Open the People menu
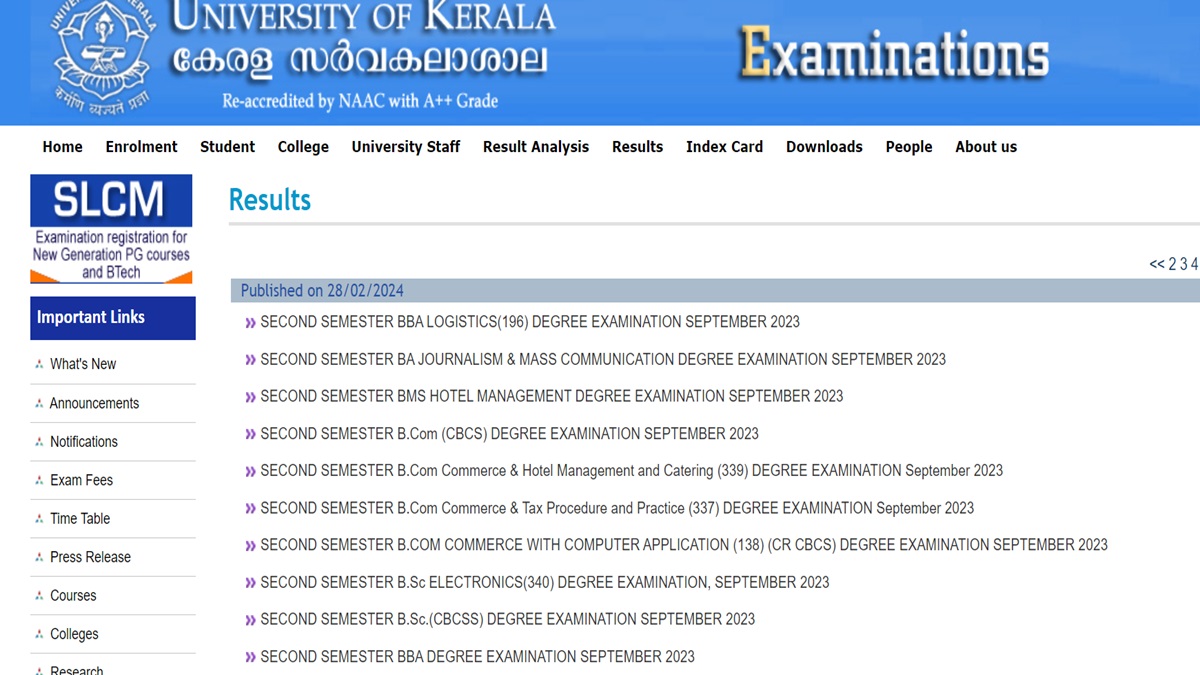Image resolution: width=1200 pixels, height=675 pixels. point(909,147)
